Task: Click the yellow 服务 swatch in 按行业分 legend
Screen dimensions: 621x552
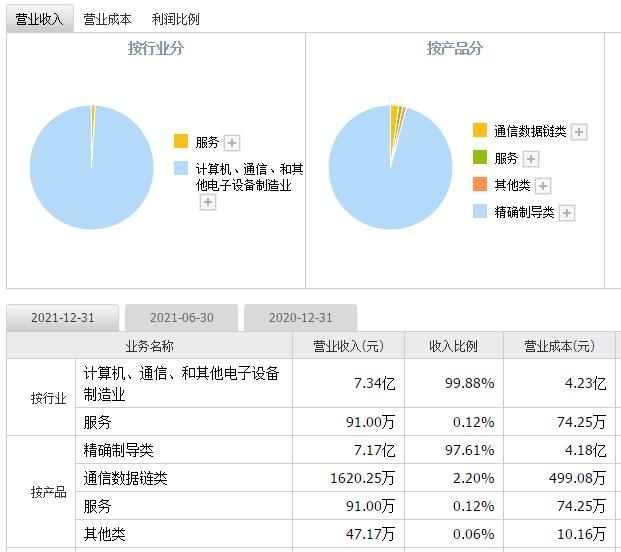Action: point(181,141)
